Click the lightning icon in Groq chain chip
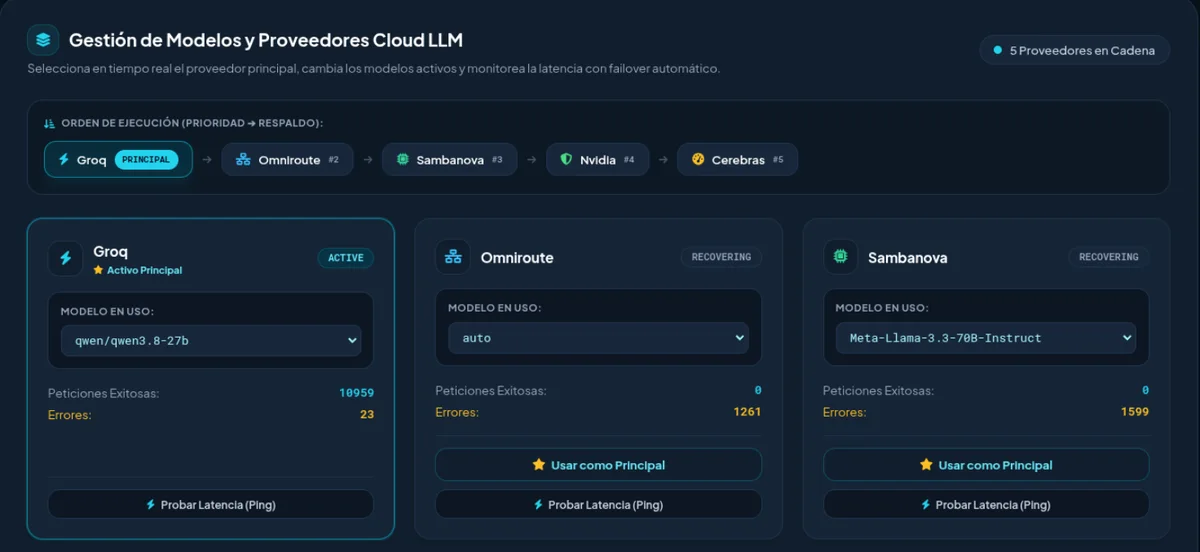The height and width of the screenshot is (552, 1200). point(64,160)
